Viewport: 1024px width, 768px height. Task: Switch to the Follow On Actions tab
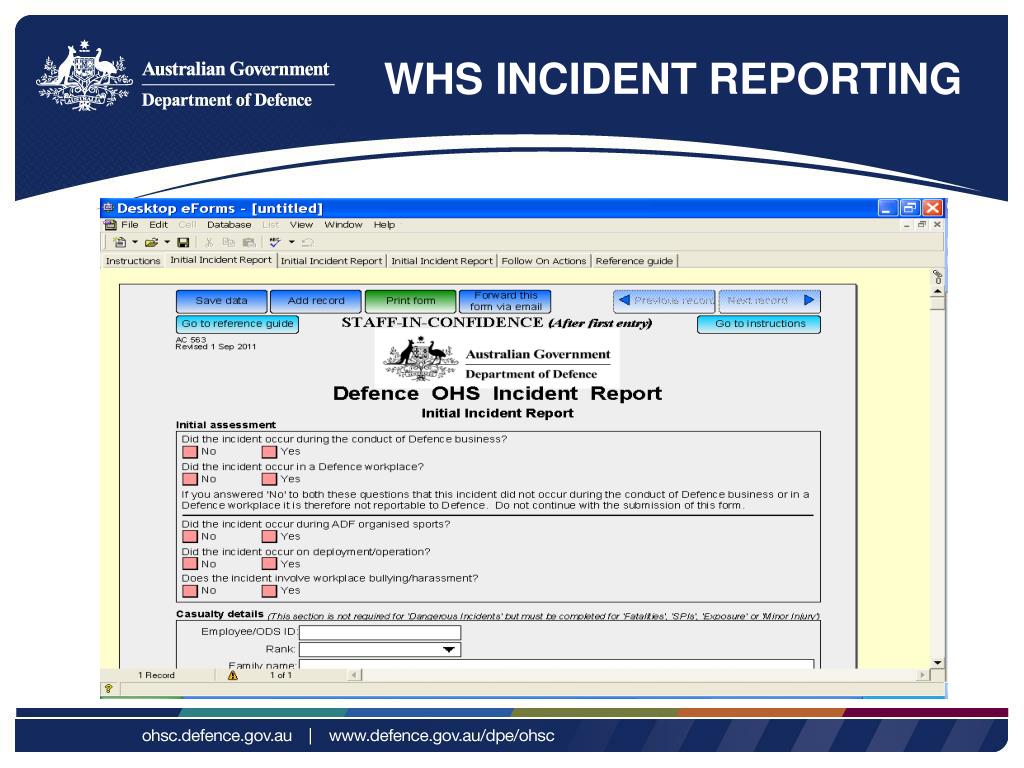(x=544, y=261)
